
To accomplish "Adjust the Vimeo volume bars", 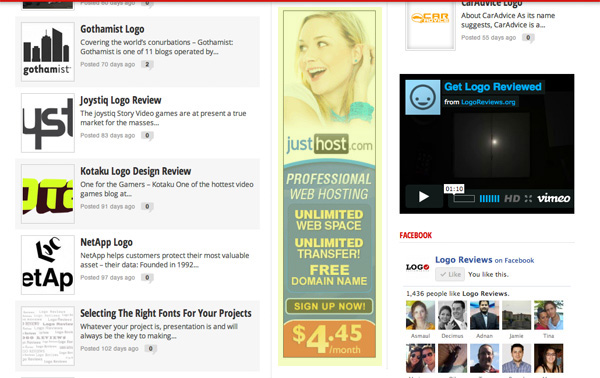I will pyautogui.click(x=489, y=199).
